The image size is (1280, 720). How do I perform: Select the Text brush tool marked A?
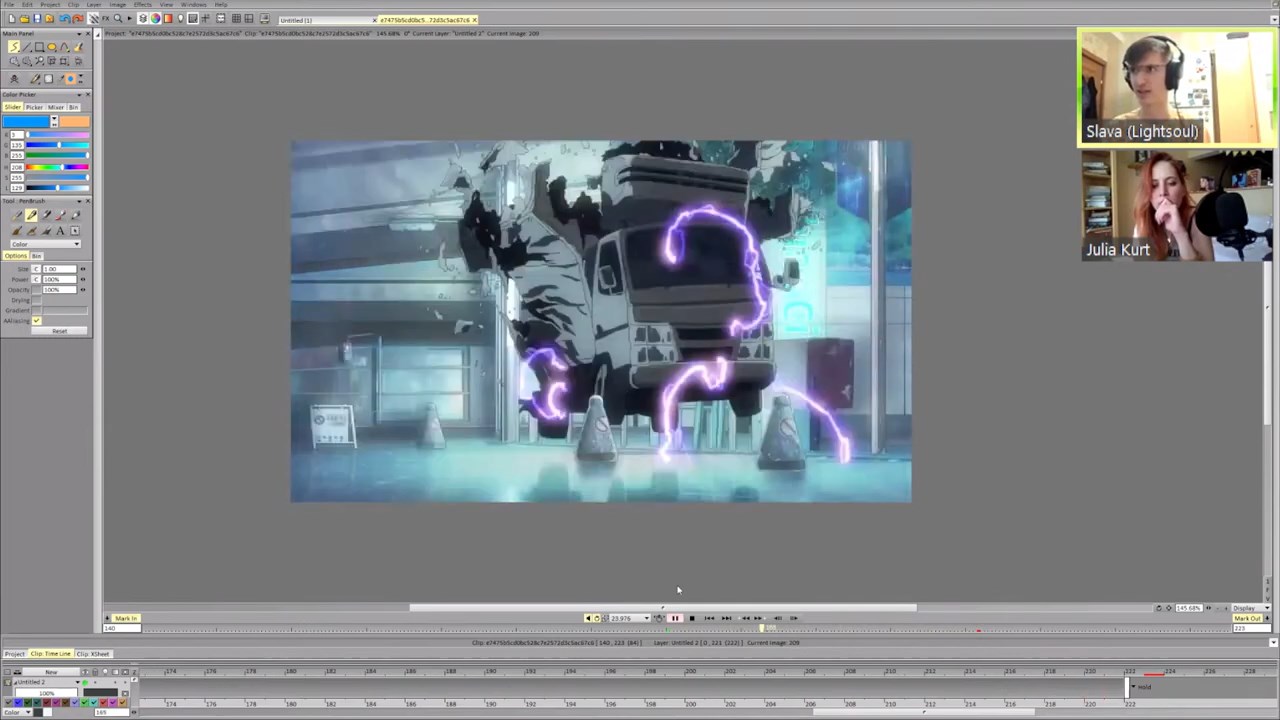click(60, 231)
